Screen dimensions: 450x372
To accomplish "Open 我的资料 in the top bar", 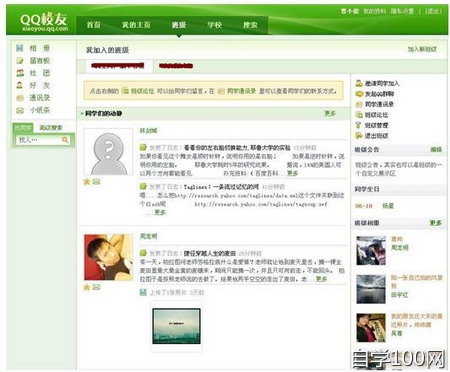I will click(x=374, y=11).
